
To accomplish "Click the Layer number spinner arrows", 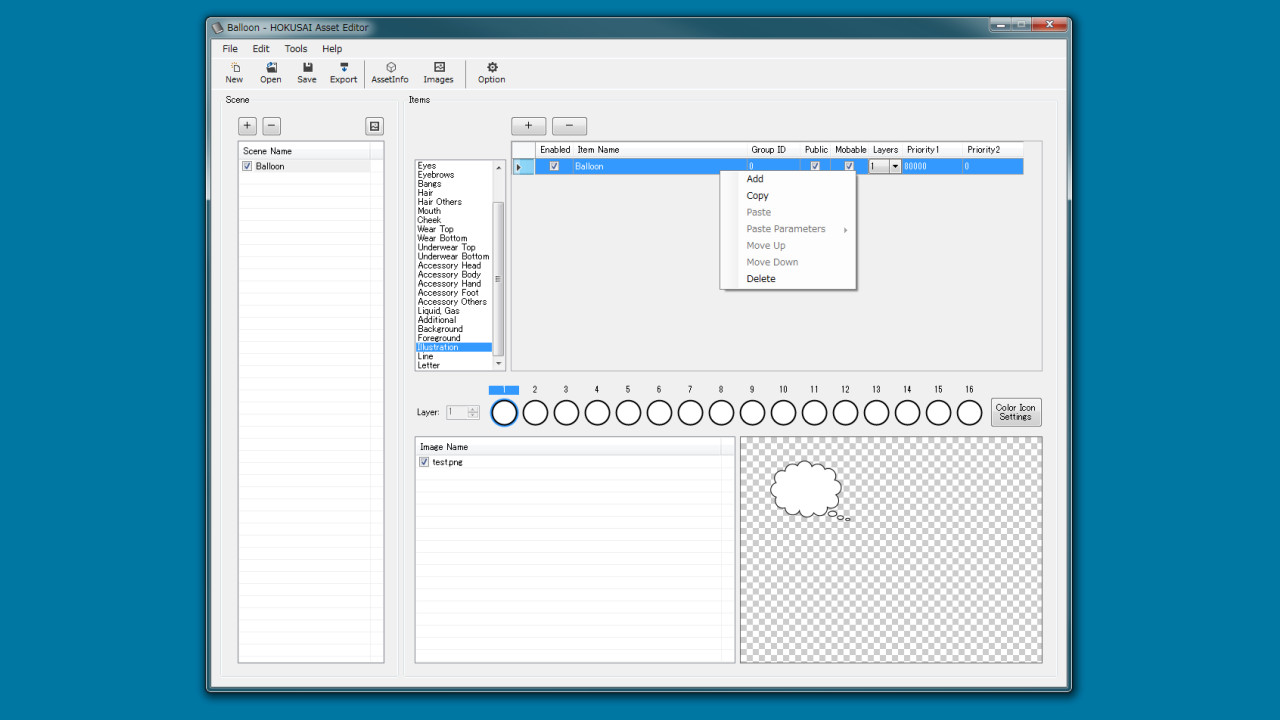I will tap(473, 412).
